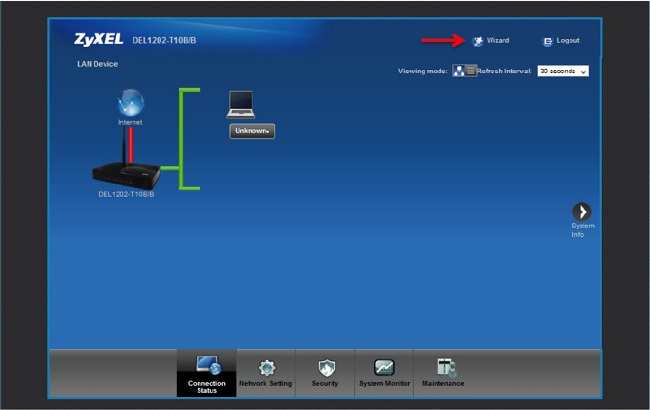
Task: Click the Logout text link
Action: (568, 40)
